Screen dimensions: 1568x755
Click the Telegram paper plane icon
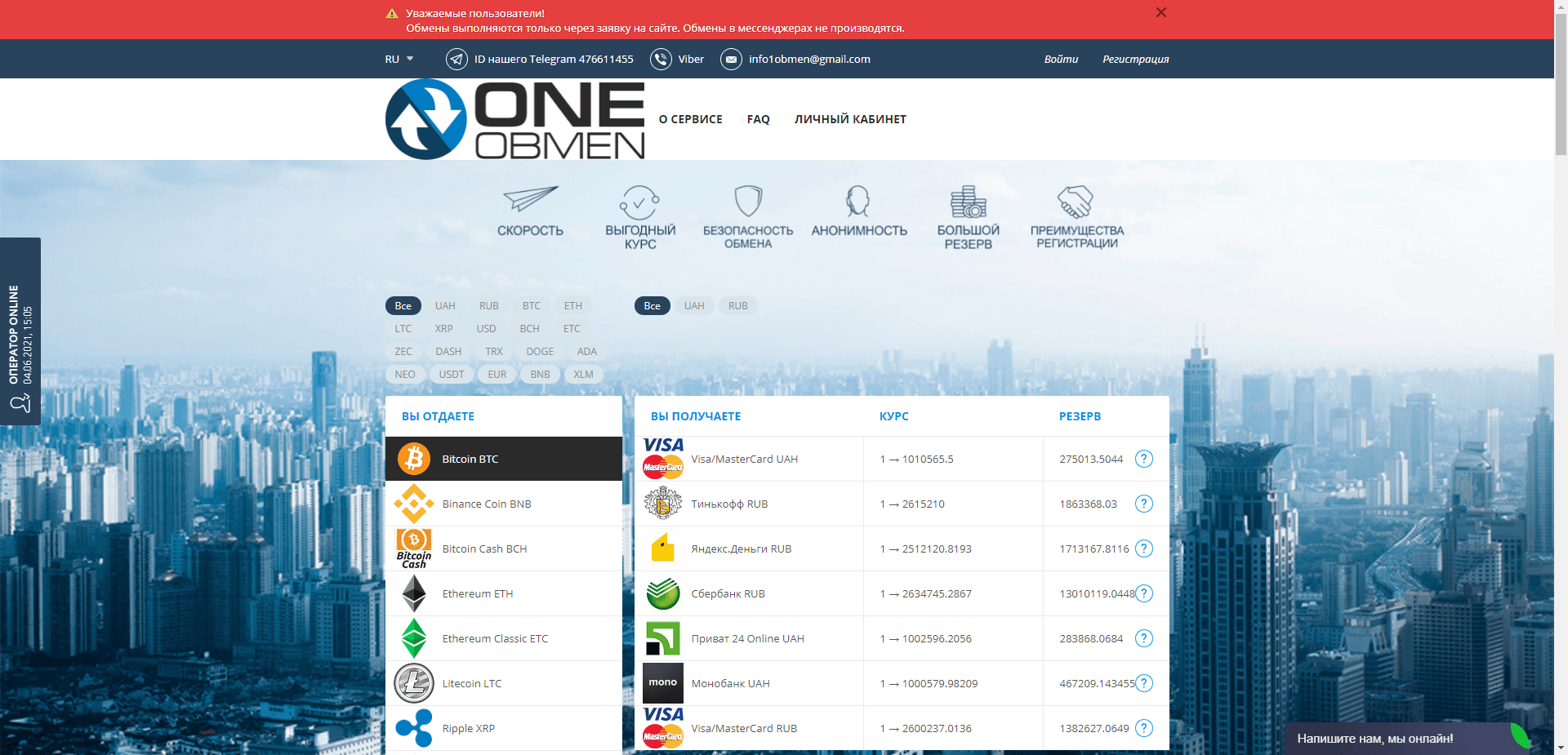[457, 60]
